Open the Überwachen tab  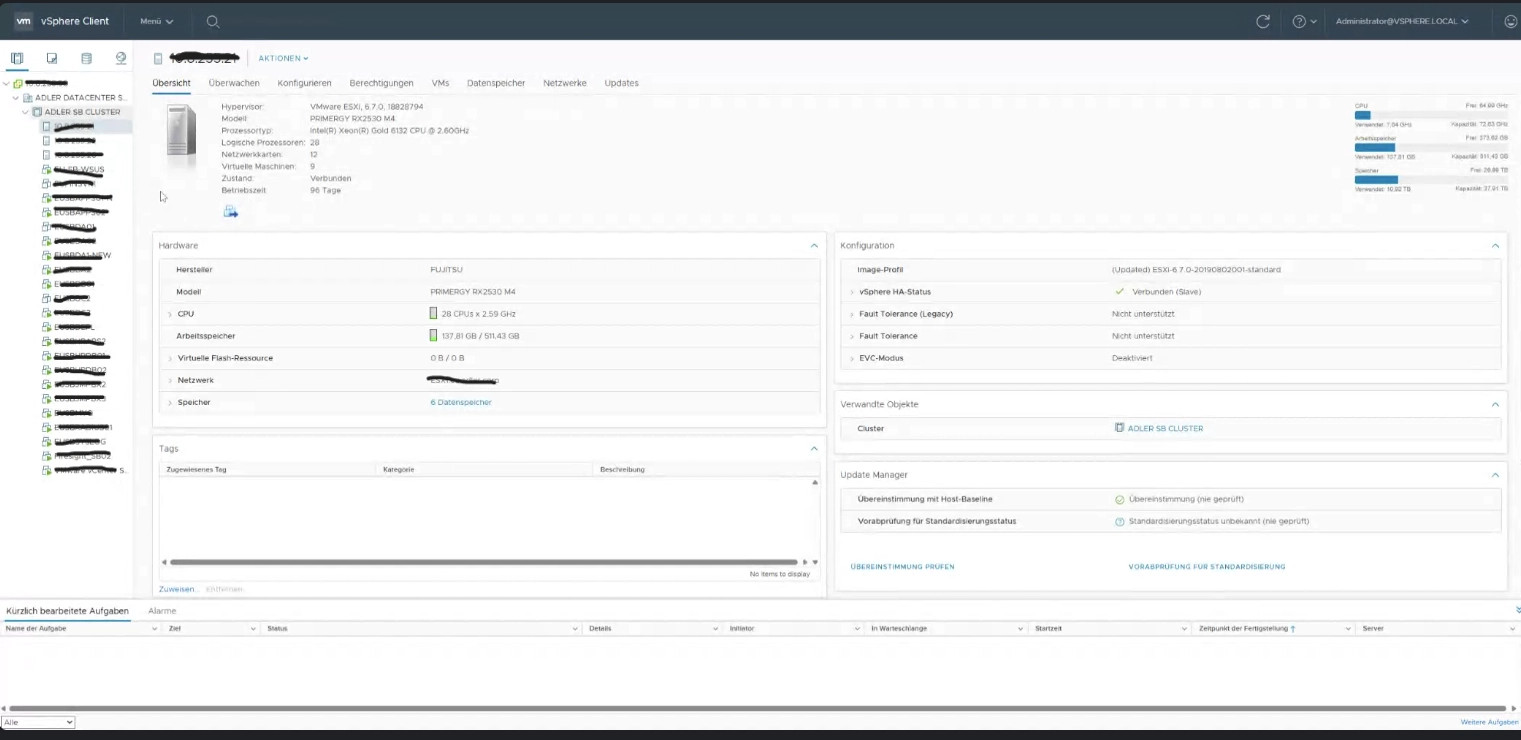coord(234,83)
